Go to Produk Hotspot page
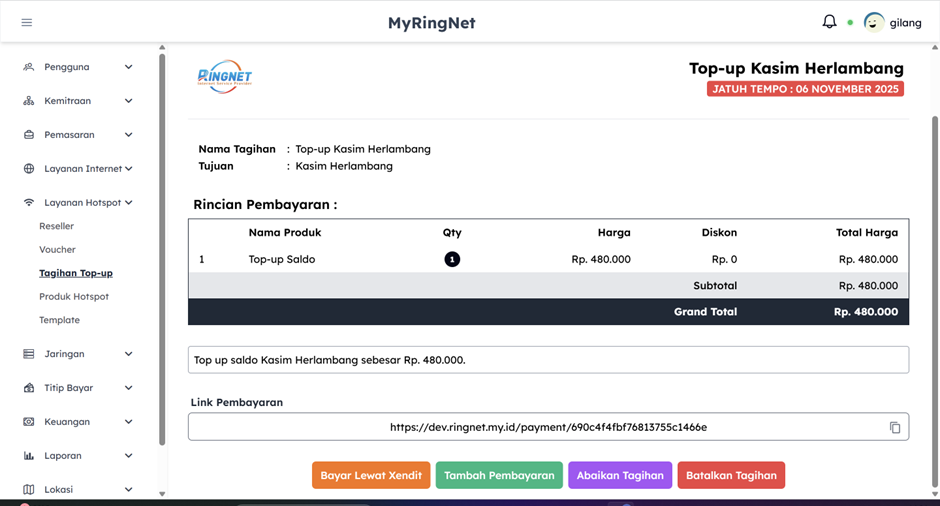Image resolution: width=940 pixels, height=506 pixels. click(x=74, y=297)
